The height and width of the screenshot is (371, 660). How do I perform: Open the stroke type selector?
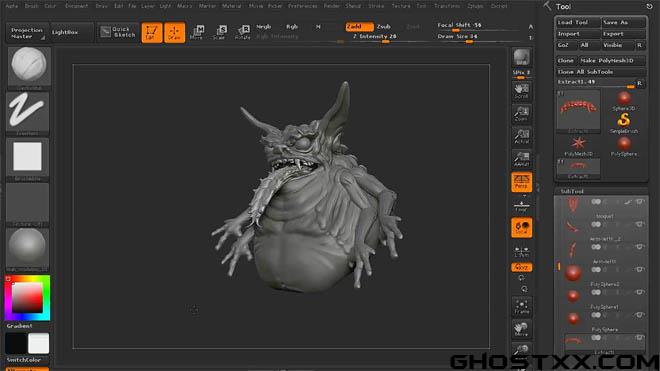27,112
